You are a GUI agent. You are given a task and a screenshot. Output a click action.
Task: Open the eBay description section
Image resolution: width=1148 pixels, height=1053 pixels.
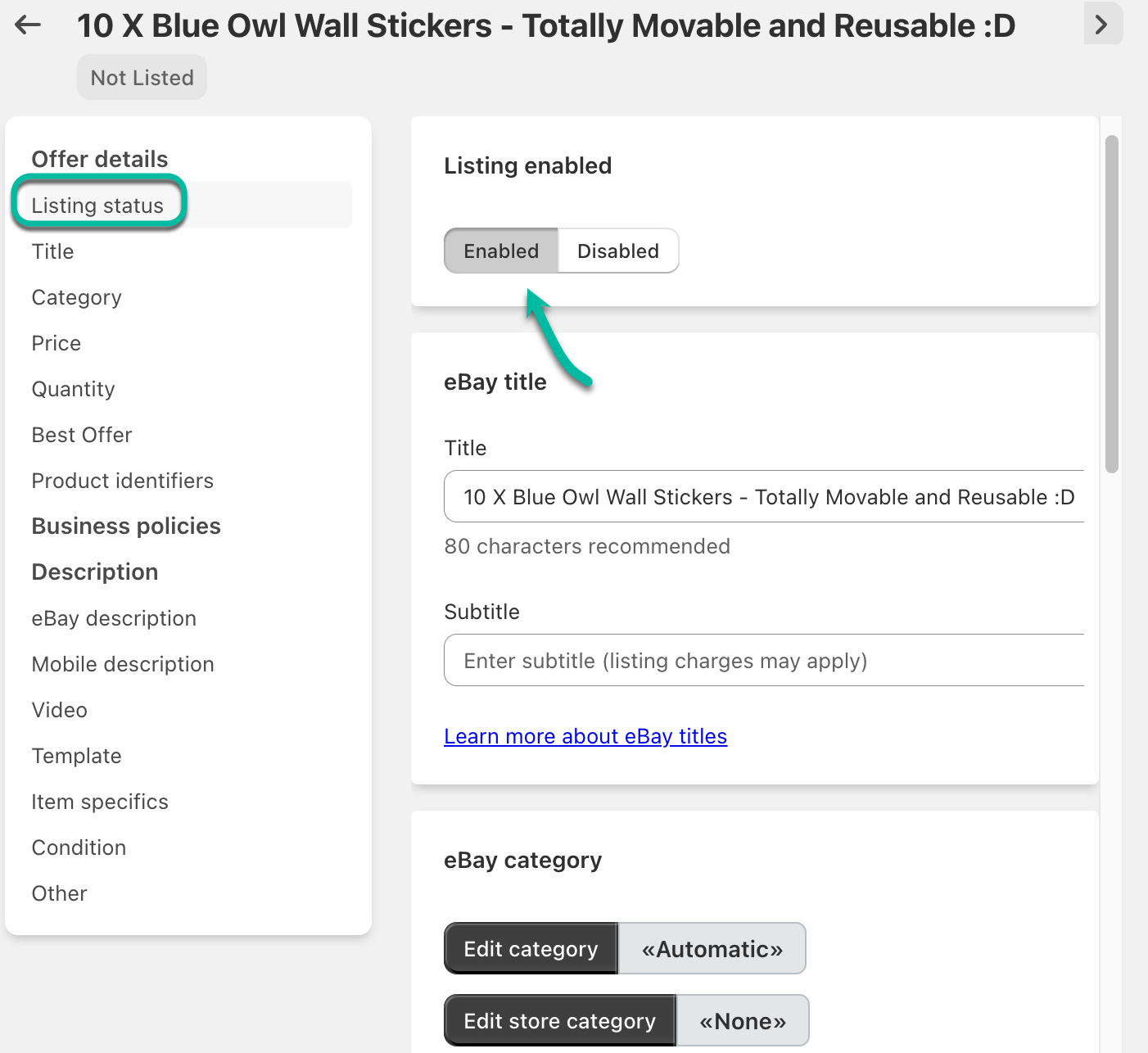point(114,618)
